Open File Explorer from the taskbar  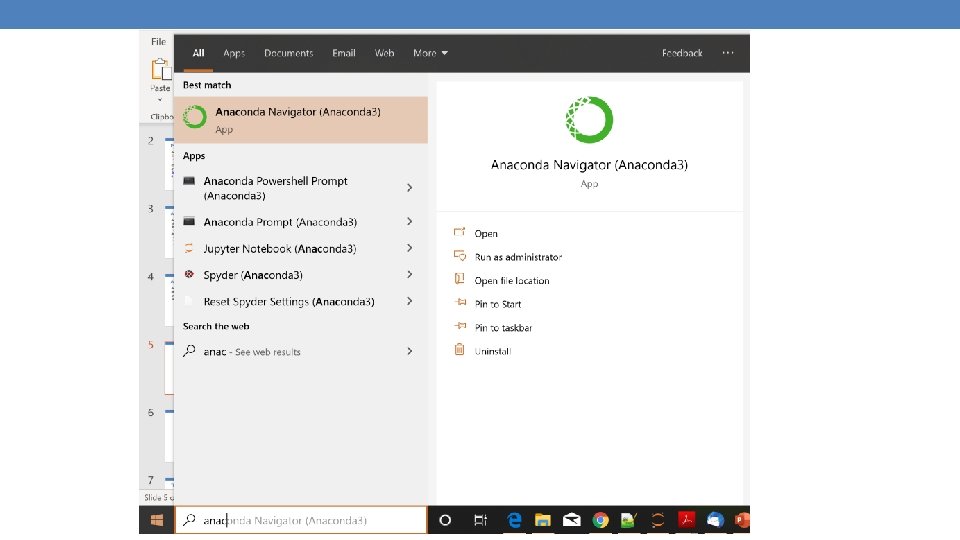(542, 520)
